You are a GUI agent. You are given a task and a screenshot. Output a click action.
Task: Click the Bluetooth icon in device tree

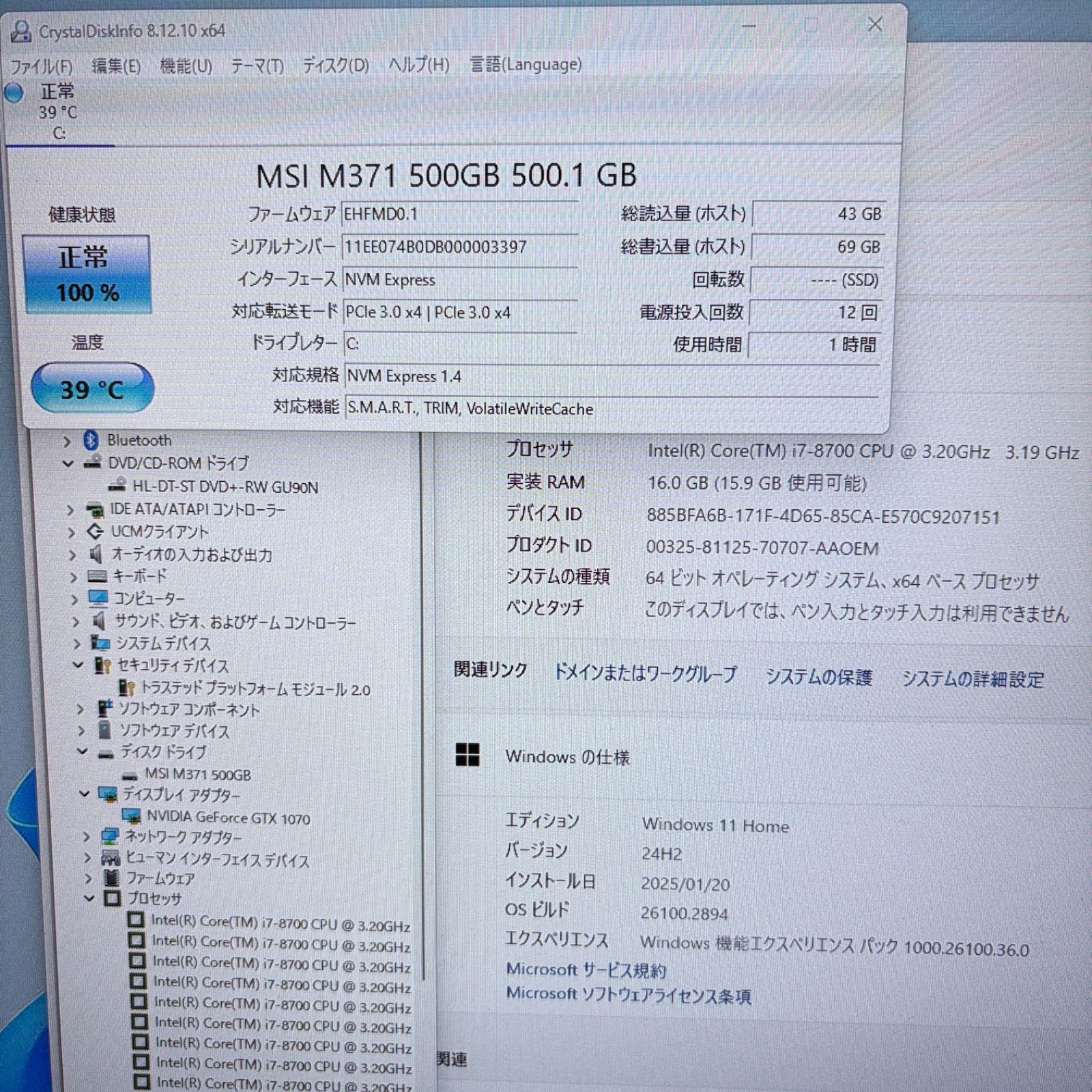(x=90, y=440)
